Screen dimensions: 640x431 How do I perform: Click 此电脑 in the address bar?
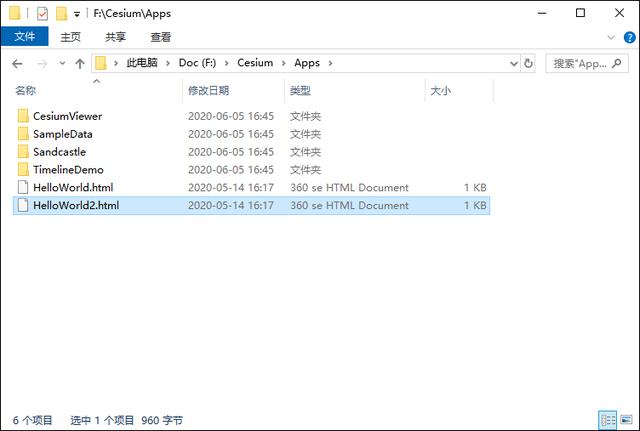[142, 63]
